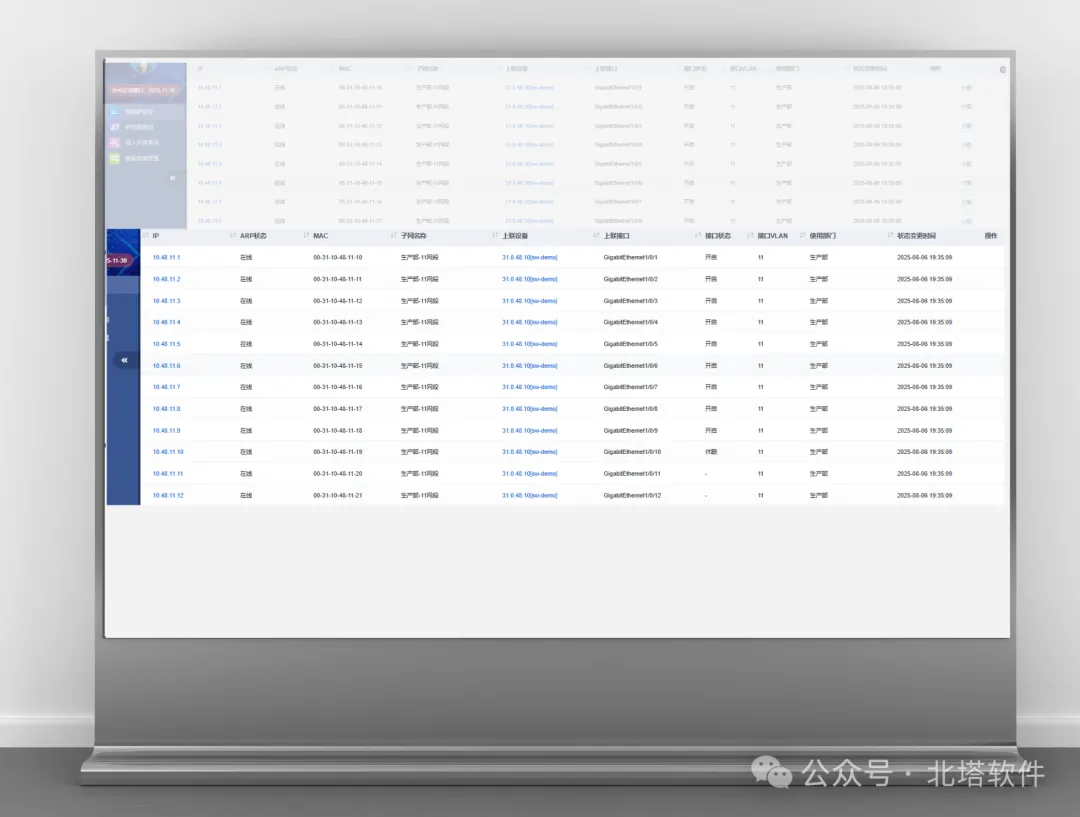Select MAC cell 00-31-10-48-11-19
1080x817 pixels.
(338, 452)
